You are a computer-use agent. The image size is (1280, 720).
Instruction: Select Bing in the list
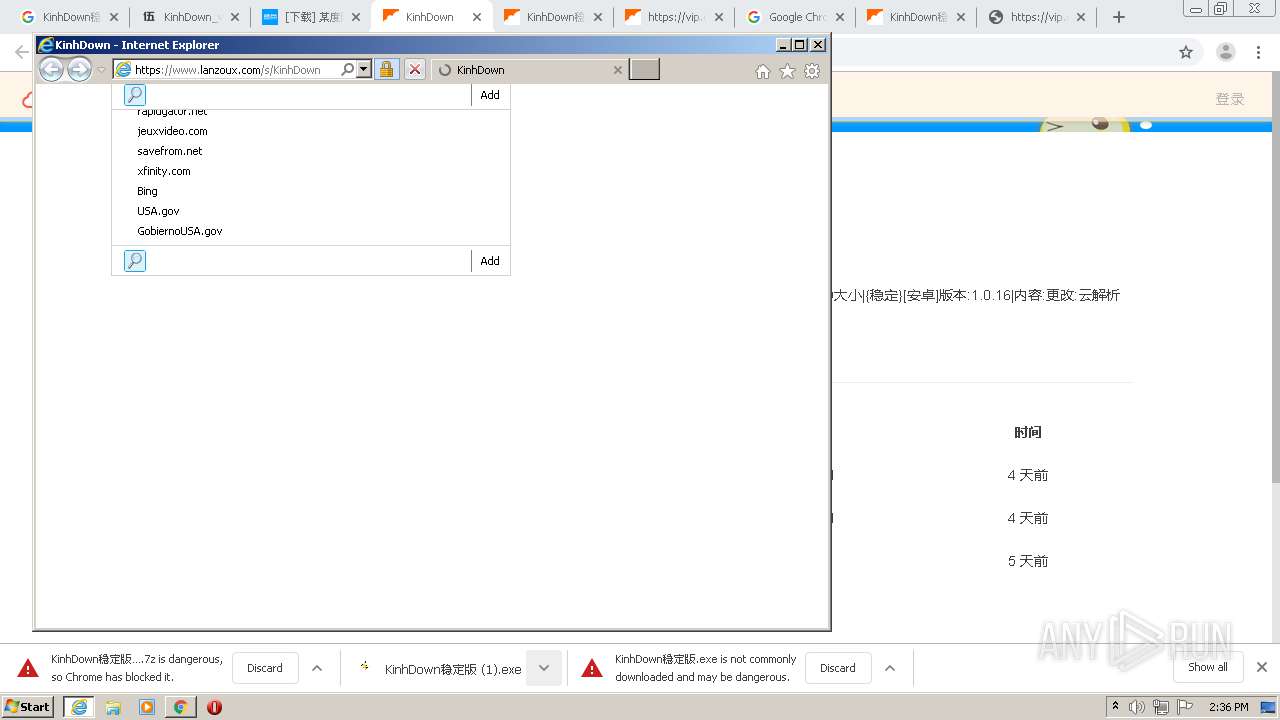[147, 191]
